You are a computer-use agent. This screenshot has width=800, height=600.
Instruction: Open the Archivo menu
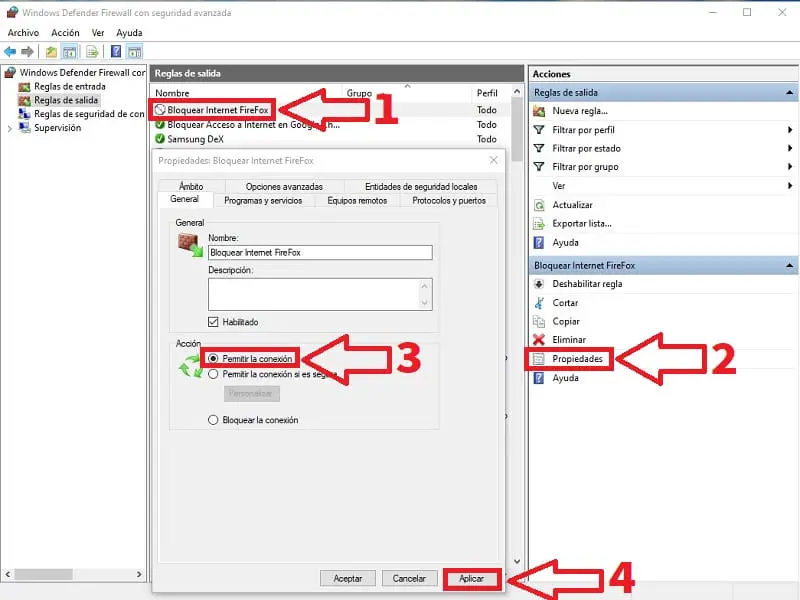pyautogui.click(x=23, y=33)
